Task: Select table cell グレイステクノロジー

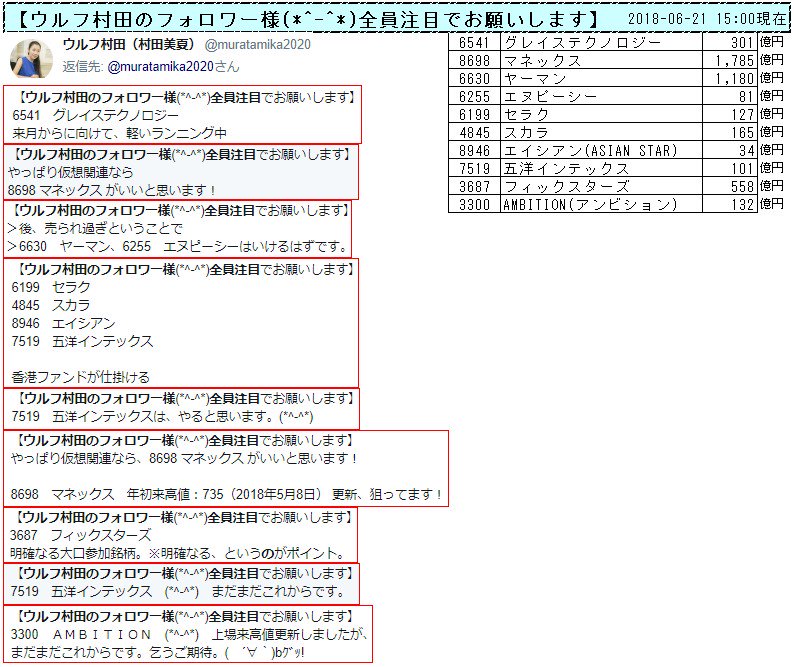Action: (x=601, y=43)
